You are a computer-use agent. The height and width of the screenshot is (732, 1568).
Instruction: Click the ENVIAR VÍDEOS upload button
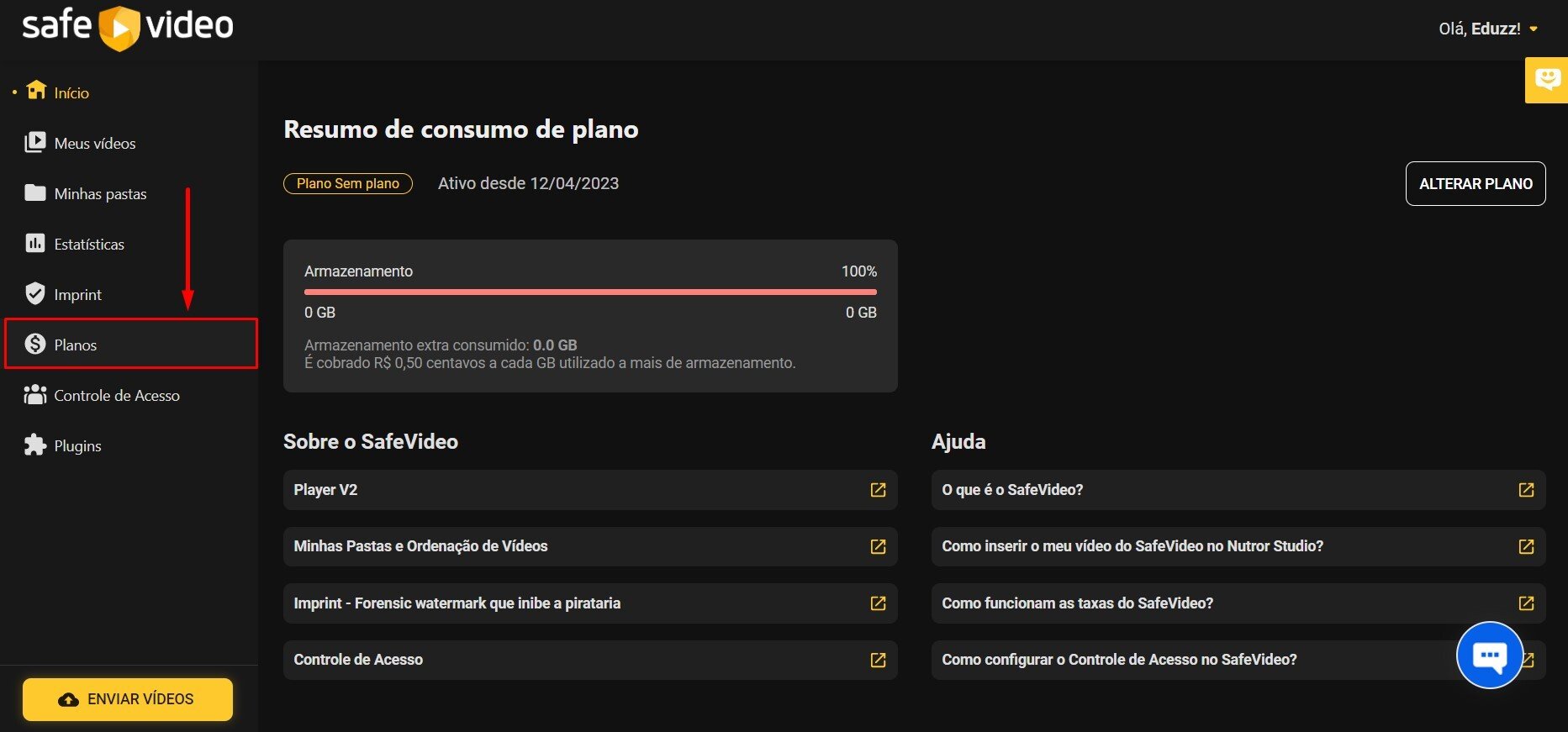pos(128,699)
